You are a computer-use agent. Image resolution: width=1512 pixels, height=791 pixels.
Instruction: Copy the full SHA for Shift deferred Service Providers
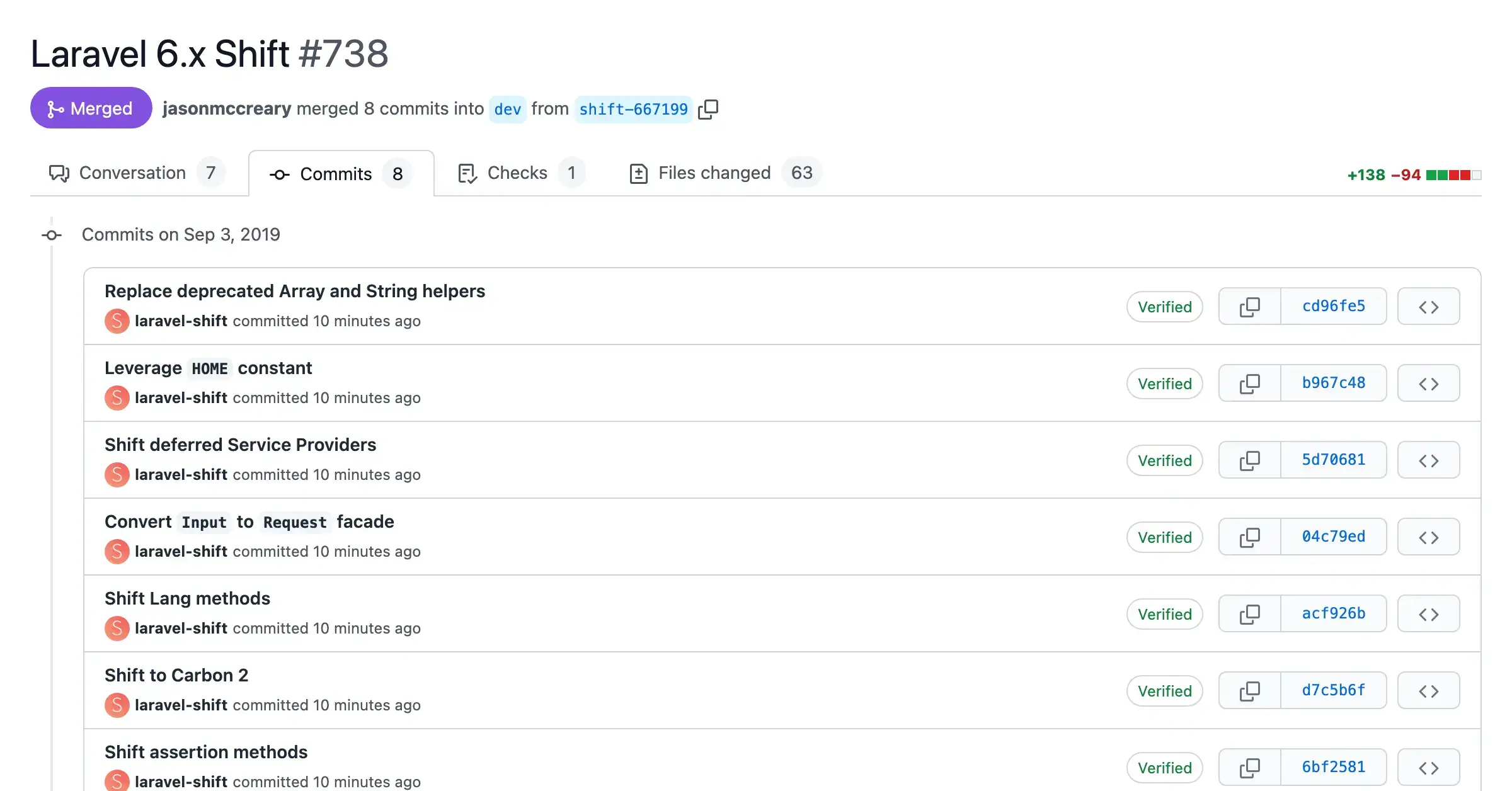point(1250,460)
